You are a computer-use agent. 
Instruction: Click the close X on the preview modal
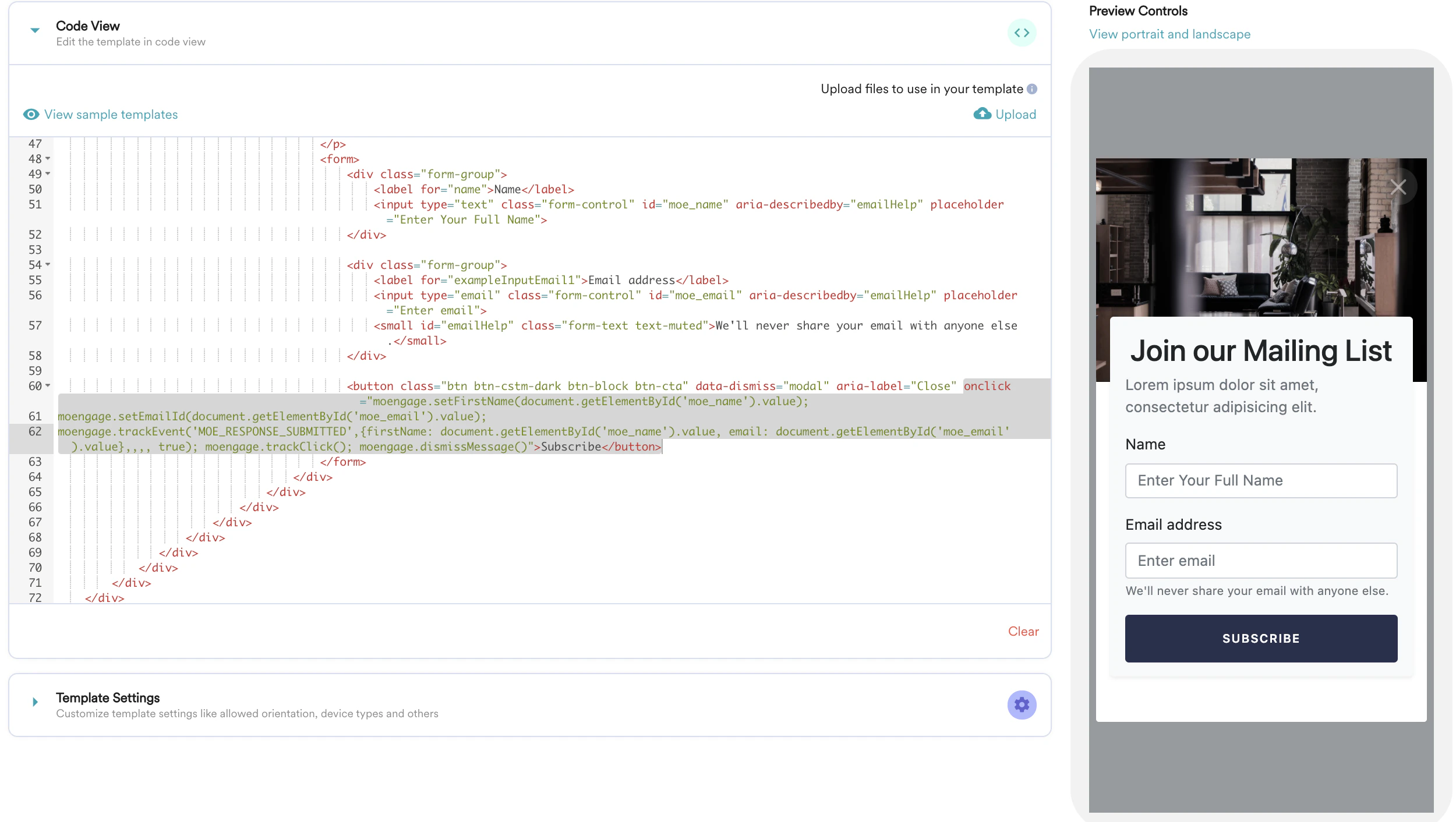coord(1399,187)
